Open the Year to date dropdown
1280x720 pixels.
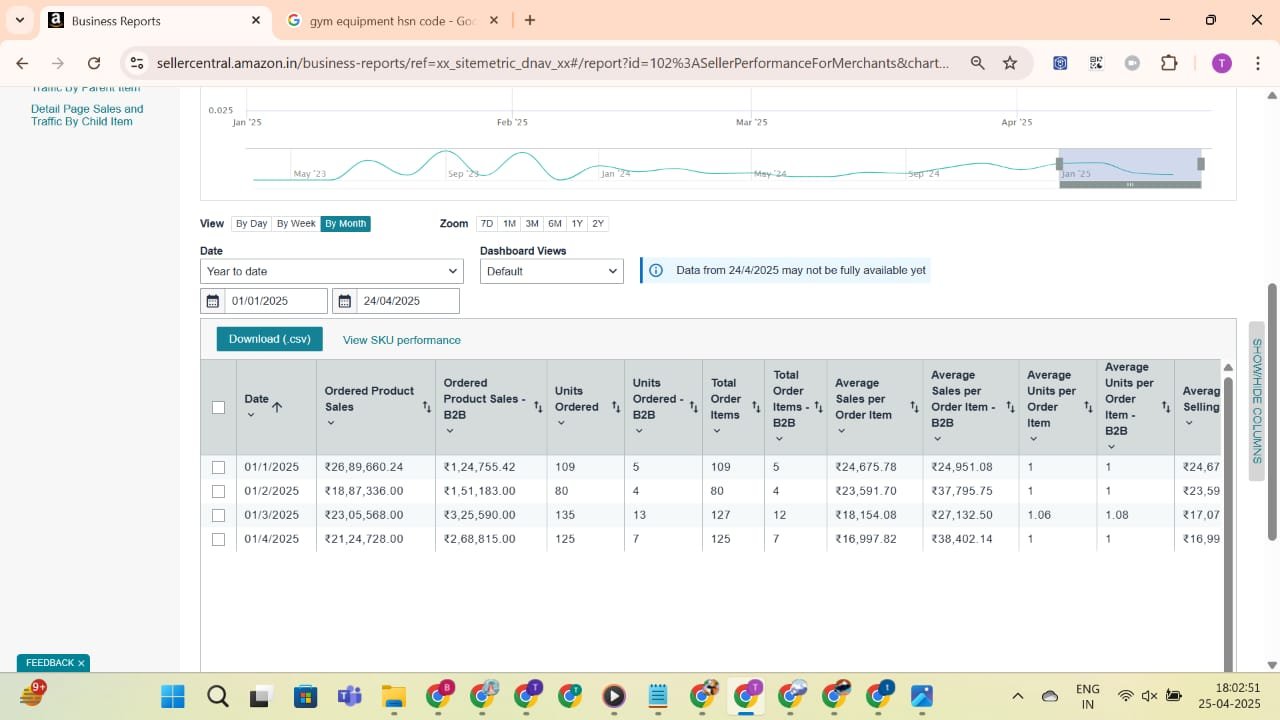point(331,271)
